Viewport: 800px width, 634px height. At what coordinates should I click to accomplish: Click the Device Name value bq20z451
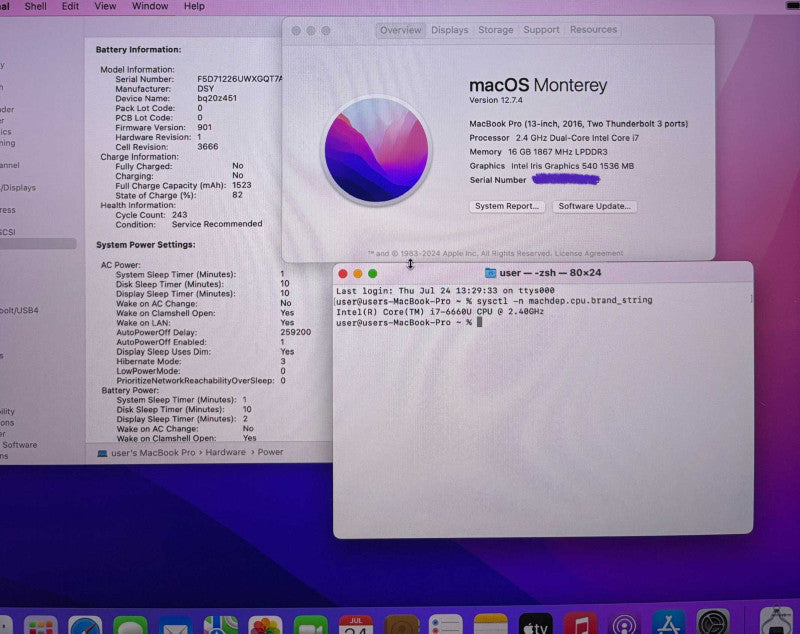(217, 98)
